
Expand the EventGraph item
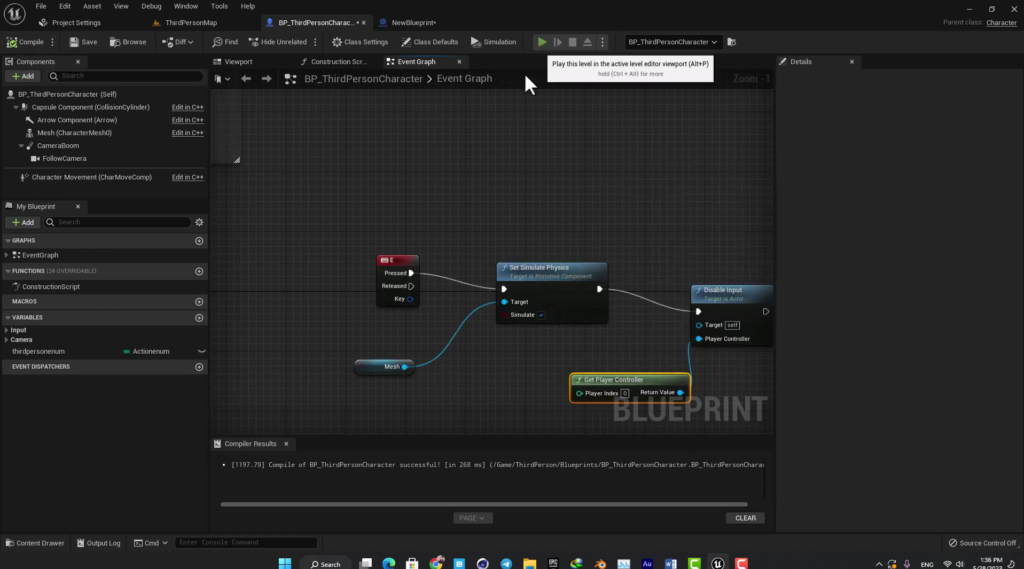point(7,255)
